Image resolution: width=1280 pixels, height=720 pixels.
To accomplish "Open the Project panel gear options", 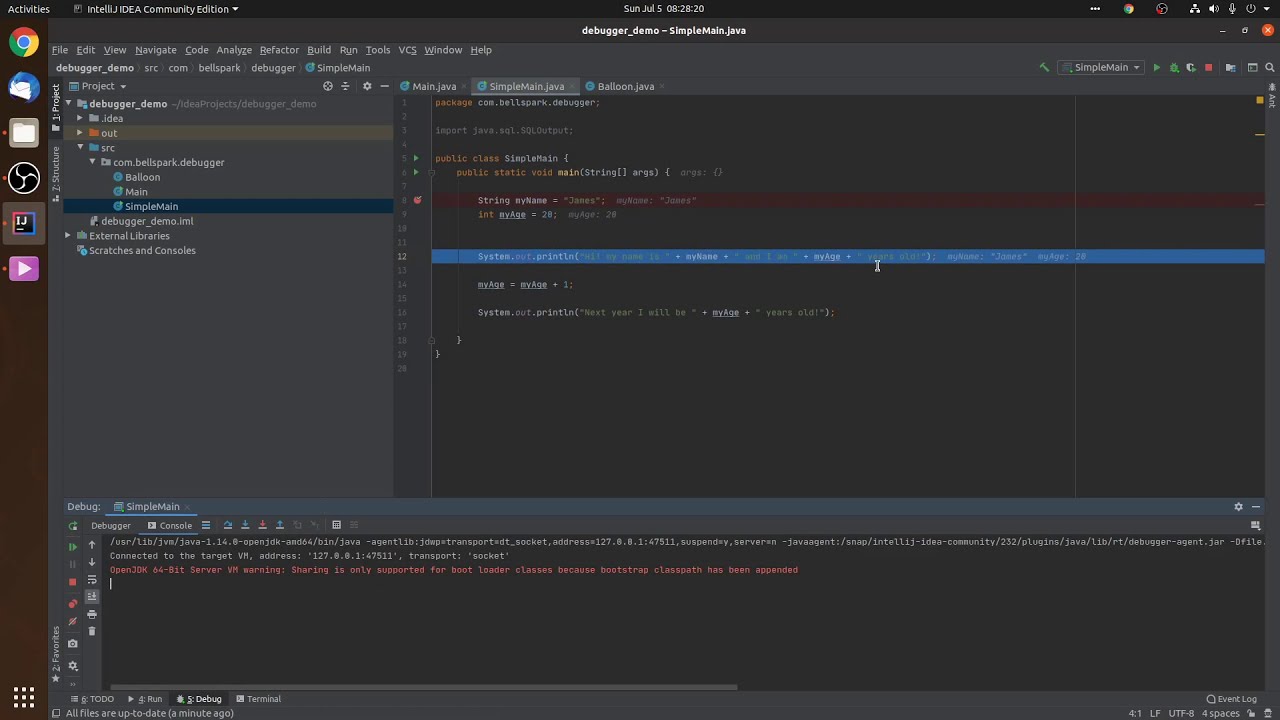I will coord(367,86).
